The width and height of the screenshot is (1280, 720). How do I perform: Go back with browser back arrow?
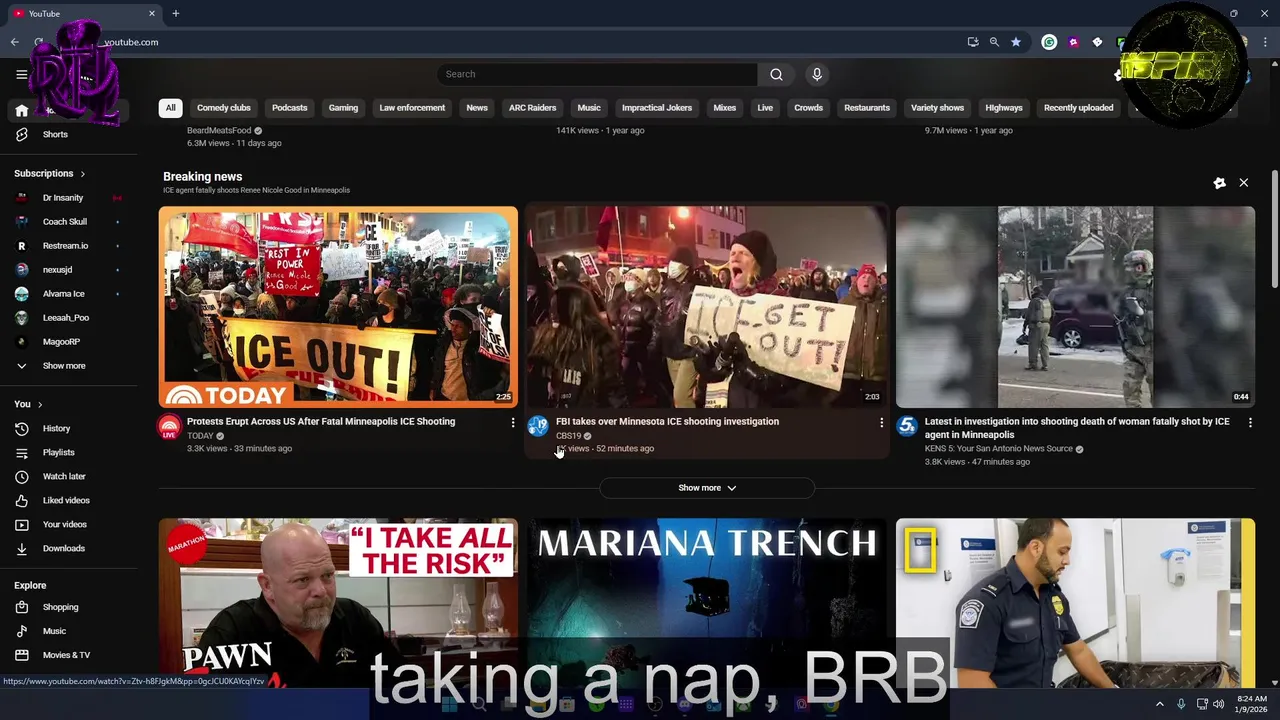click(15, 42)
